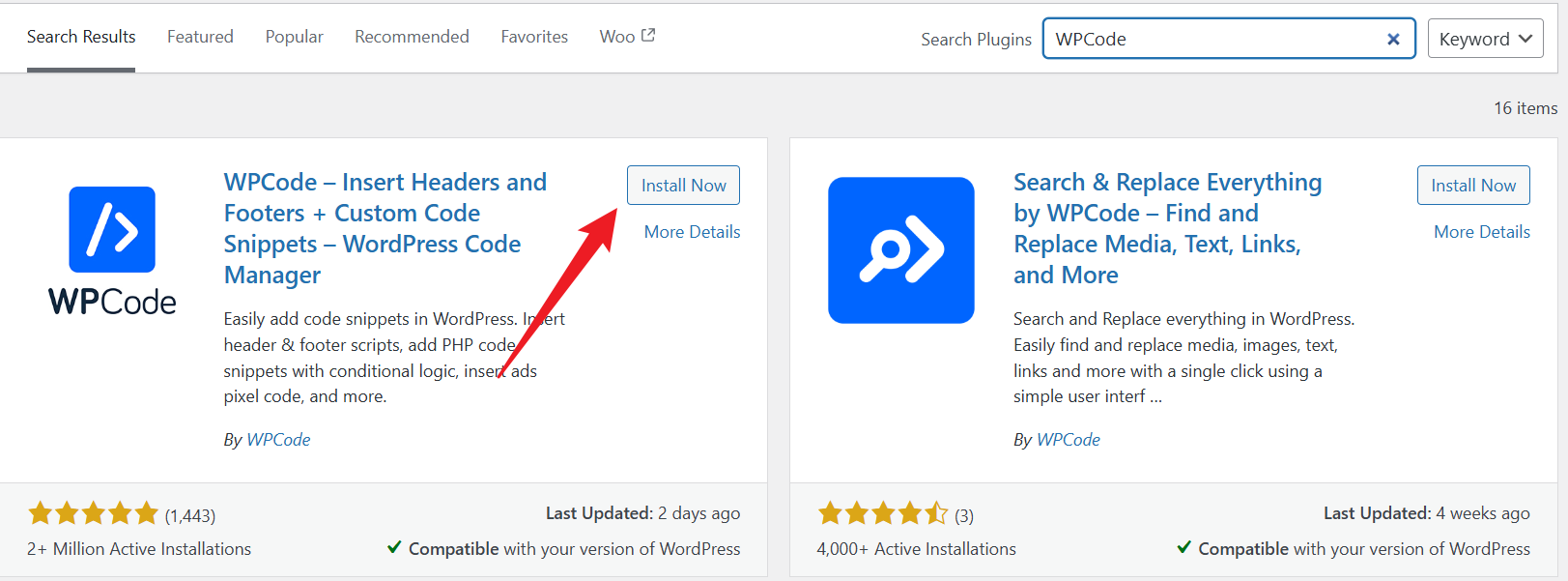Open More Details for Search & Replace Everything
1568x581 pixels.
[1481, 232]
